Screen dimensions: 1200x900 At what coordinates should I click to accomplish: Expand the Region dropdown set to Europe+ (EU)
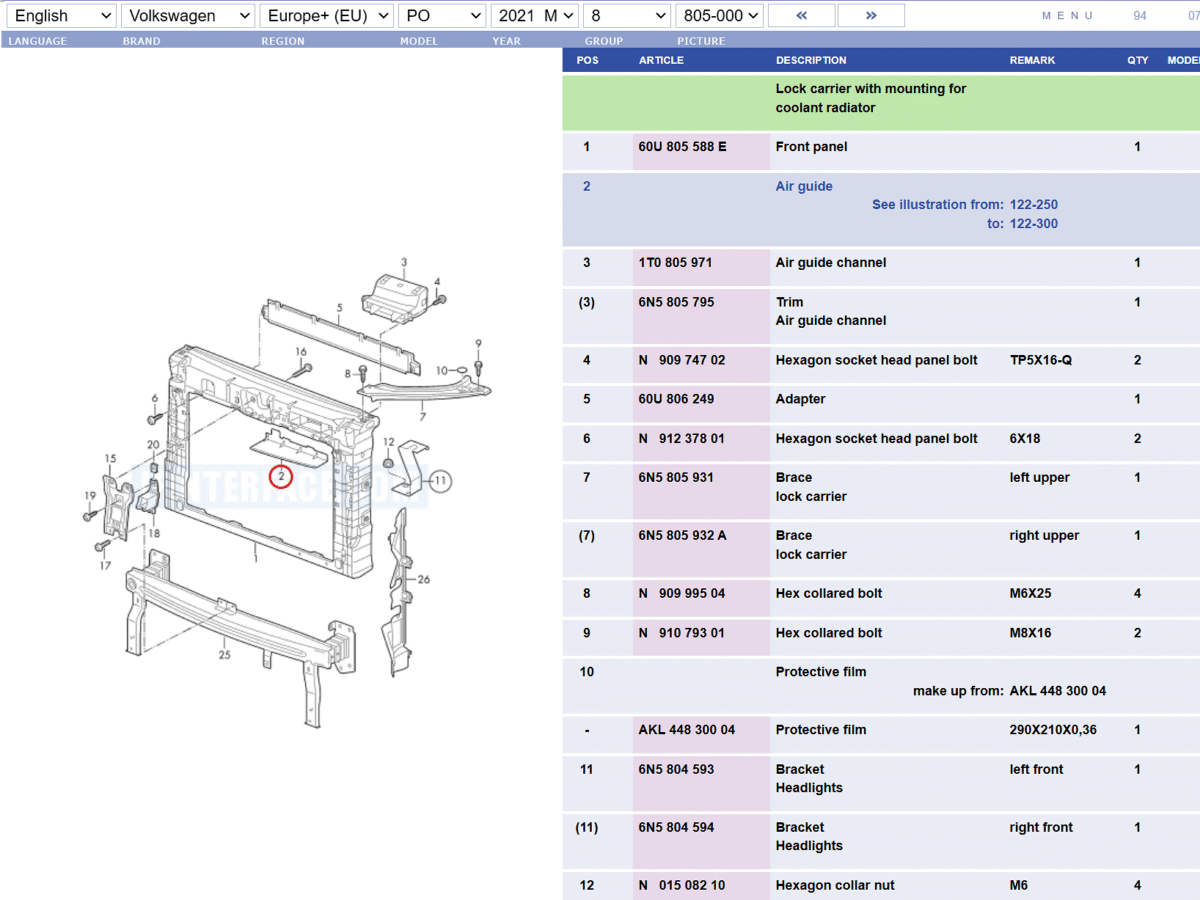[326, 16]
